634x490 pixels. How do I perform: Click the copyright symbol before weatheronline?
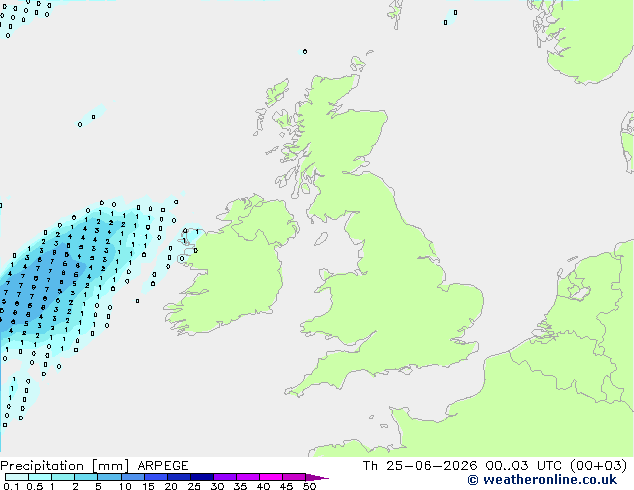click(473, 480)
